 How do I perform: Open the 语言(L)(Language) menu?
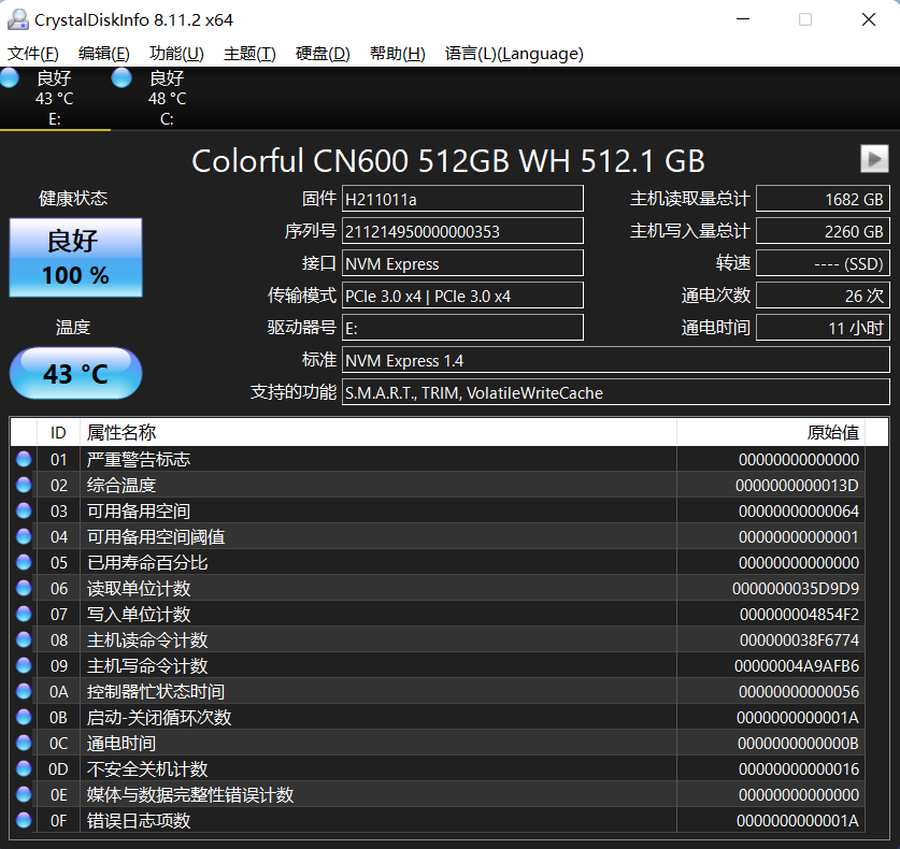(514, 53)
